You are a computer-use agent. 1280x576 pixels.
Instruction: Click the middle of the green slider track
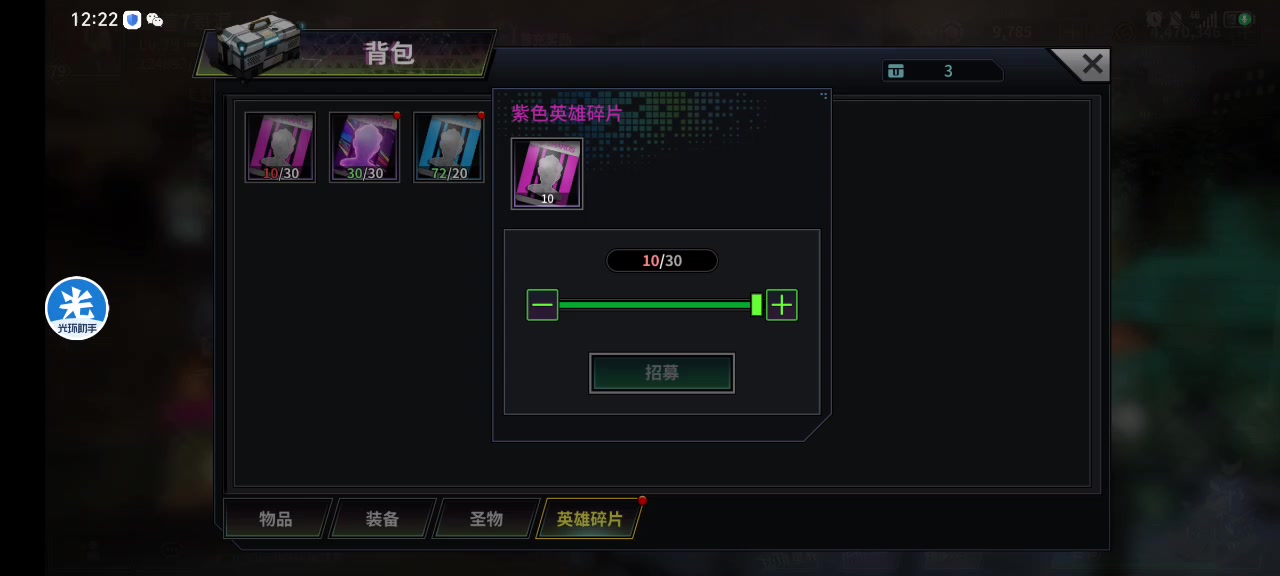pos(655,304)
